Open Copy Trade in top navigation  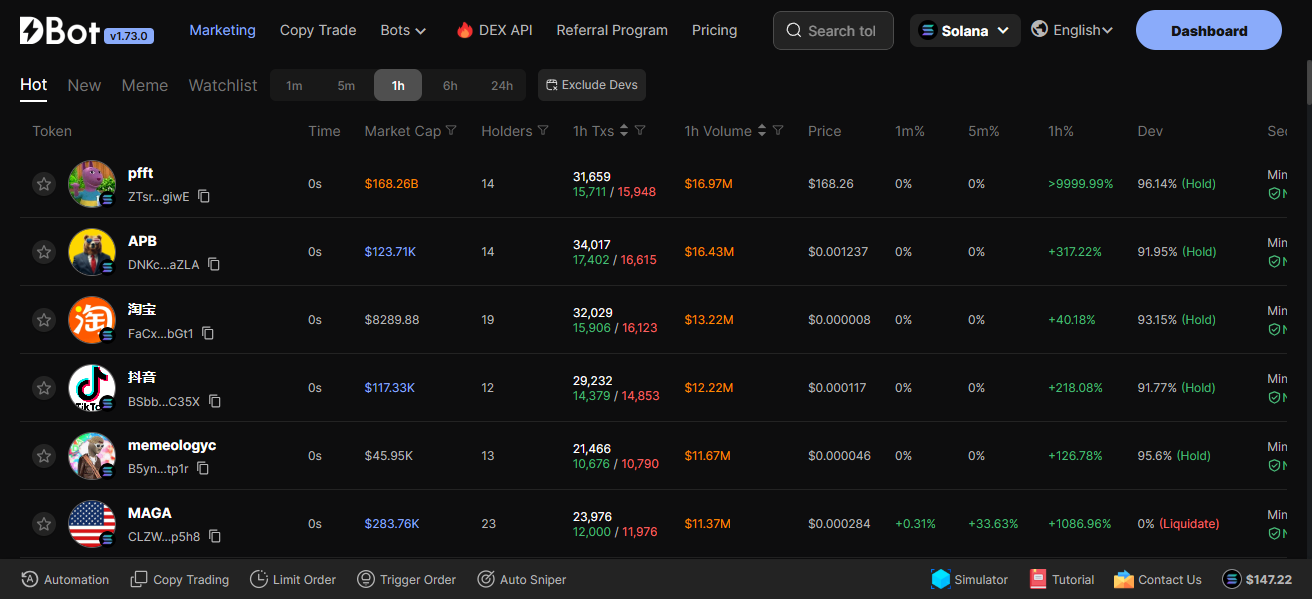(318, 30)
